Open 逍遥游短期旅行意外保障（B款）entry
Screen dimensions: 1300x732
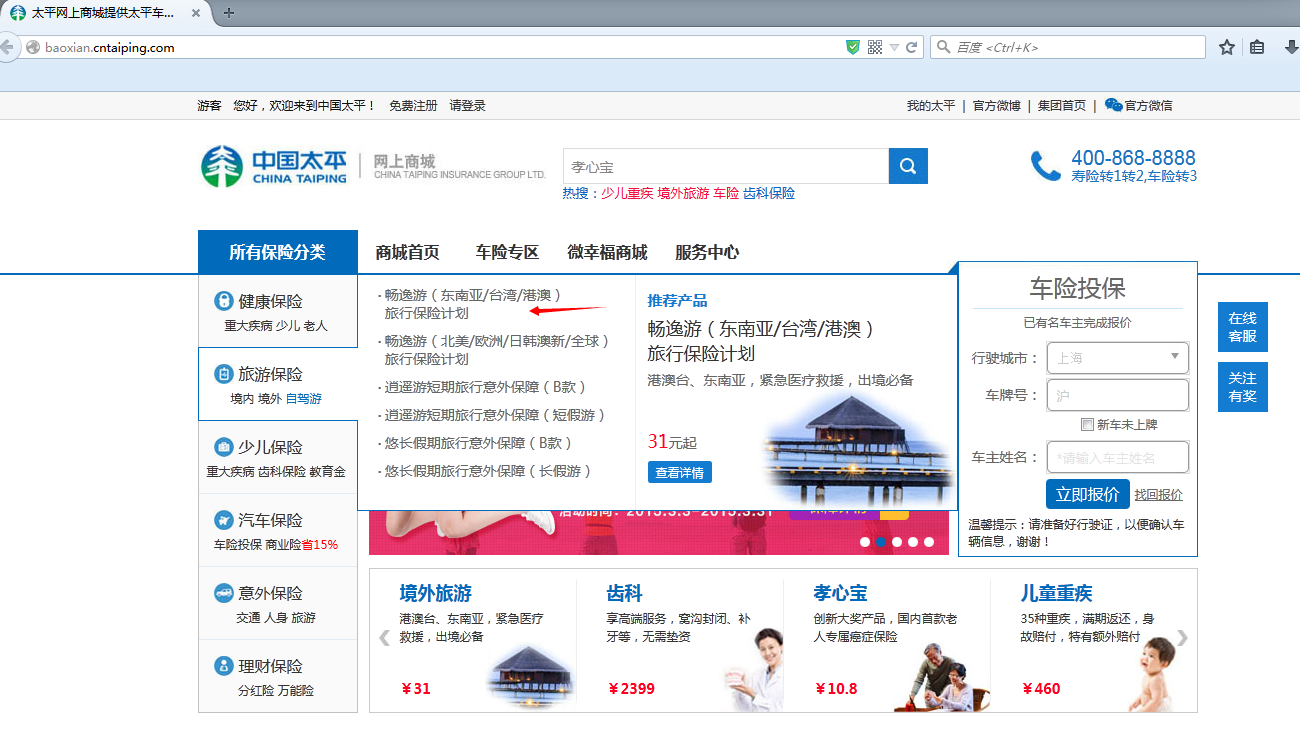486,387
